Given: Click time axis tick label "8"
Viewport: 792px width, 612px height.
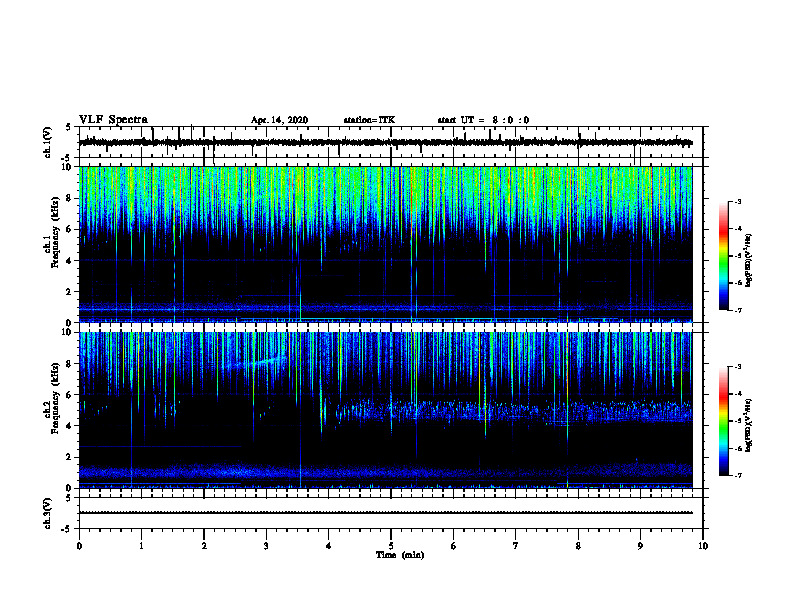Looking at the screenshot, I should click(x=578, y=546).
